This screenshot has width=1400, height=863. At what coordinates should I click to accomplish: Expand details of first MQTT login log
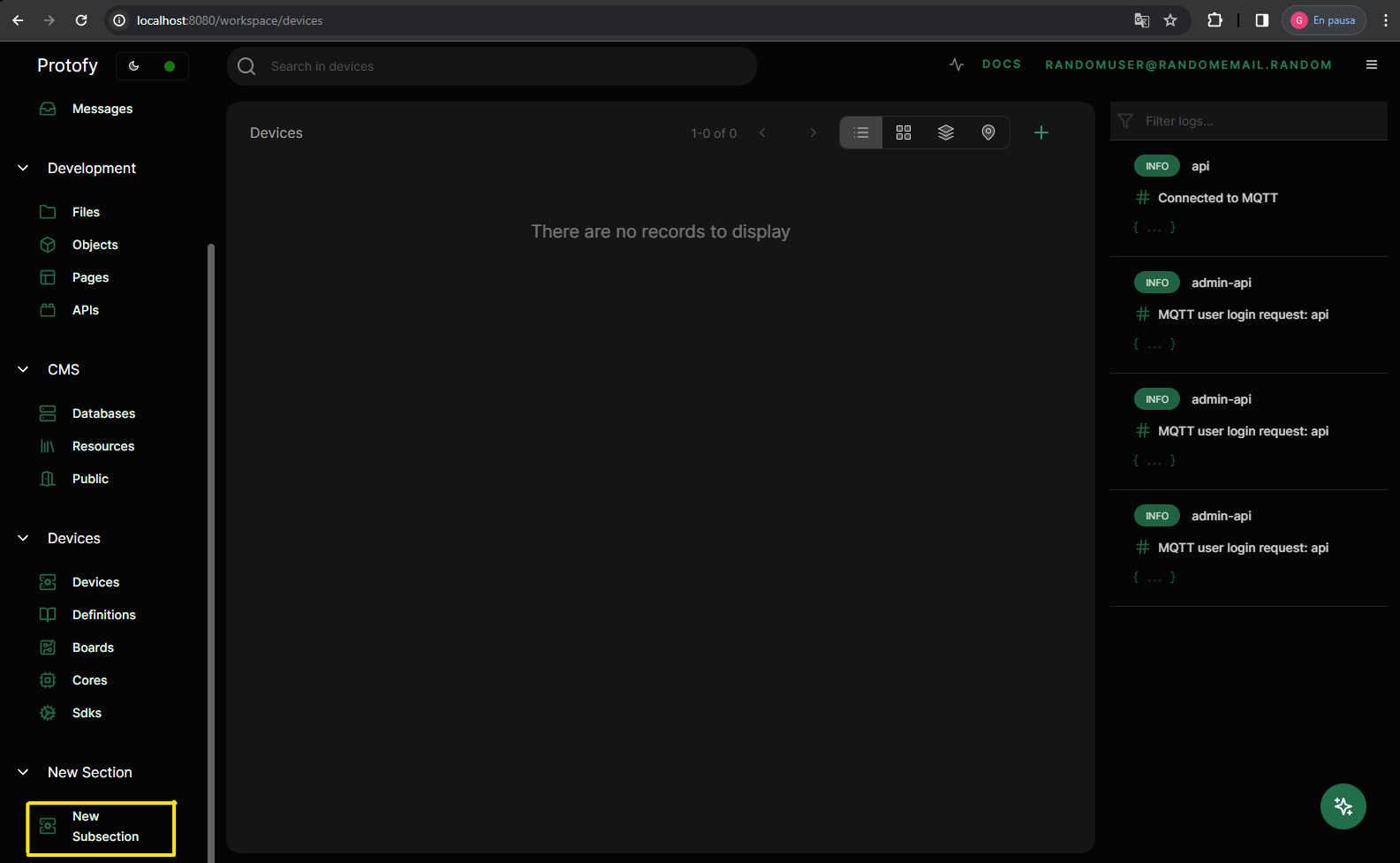[1154, 344]
